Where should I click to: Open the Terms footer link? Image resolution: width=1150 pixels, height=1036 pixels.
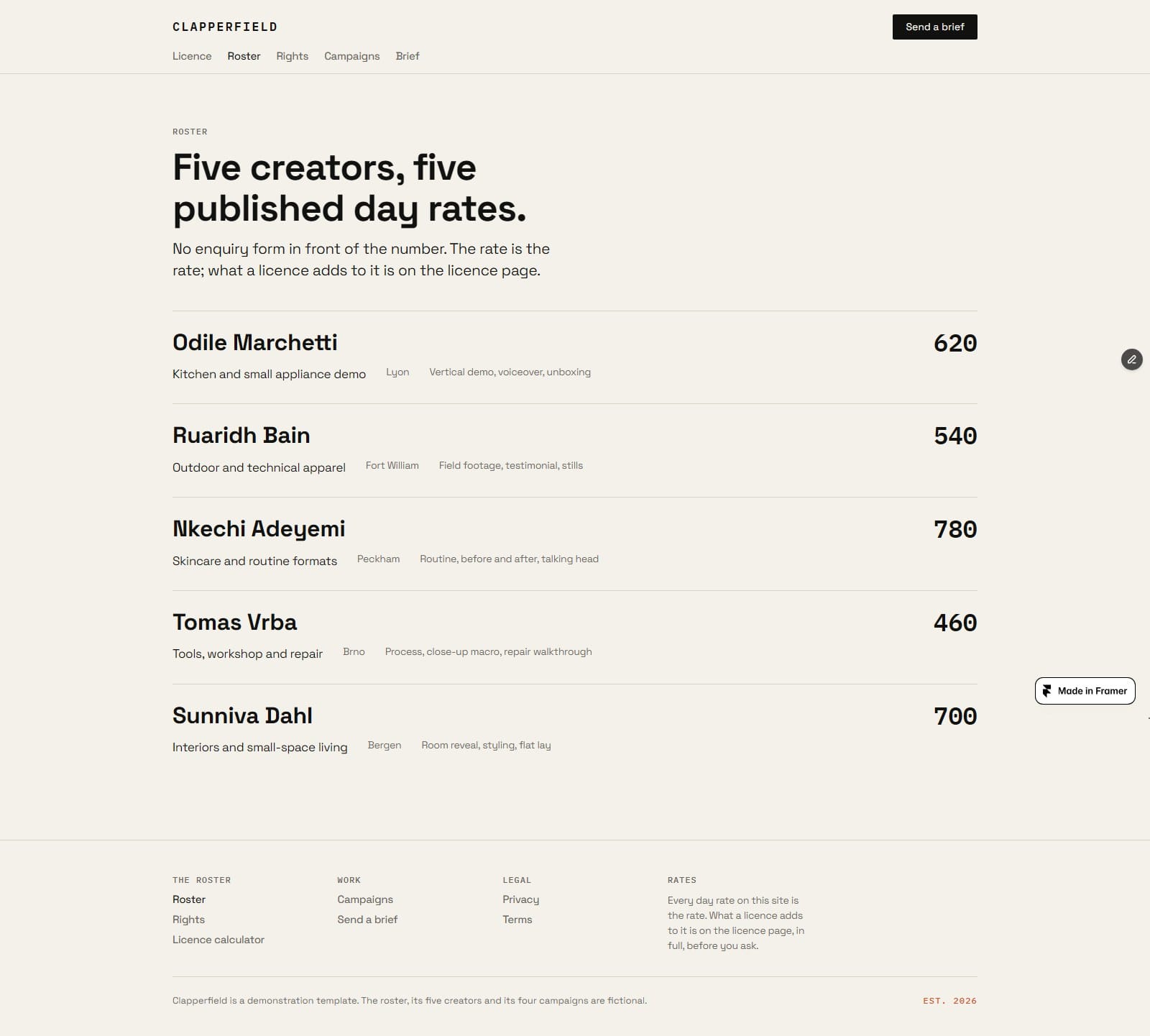tap(517, 920)
